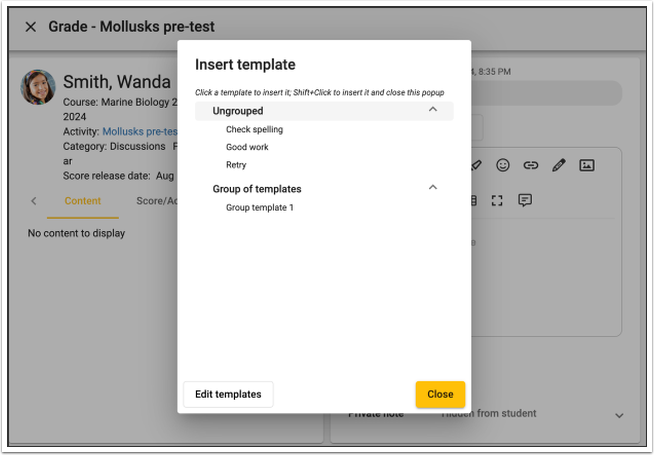Screen dimensions: 654x455
Task: Click the emoji smiley icon in editor
Action: tap(503, 165)
